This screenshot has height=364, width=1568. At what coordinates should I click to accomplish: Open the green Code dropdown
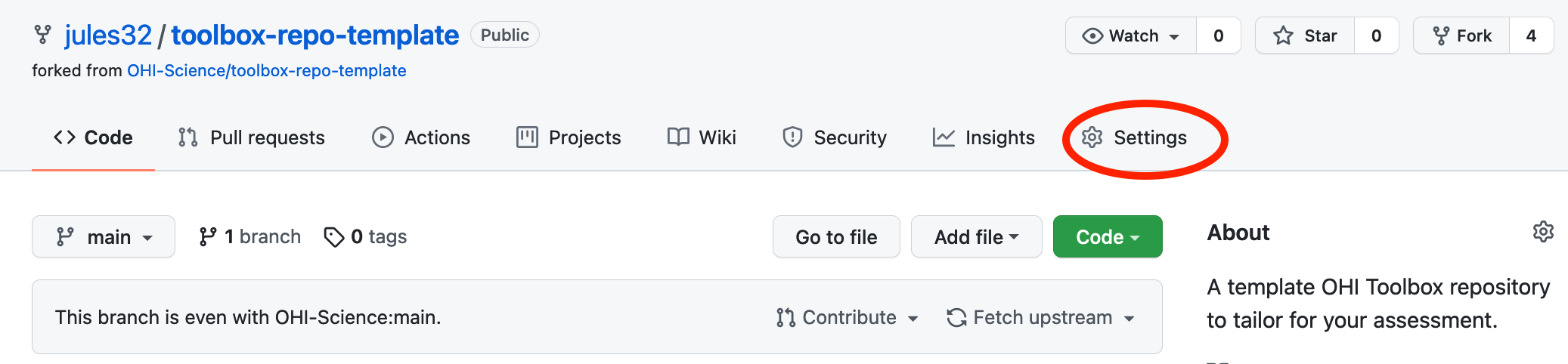(x=1108, y=237)
